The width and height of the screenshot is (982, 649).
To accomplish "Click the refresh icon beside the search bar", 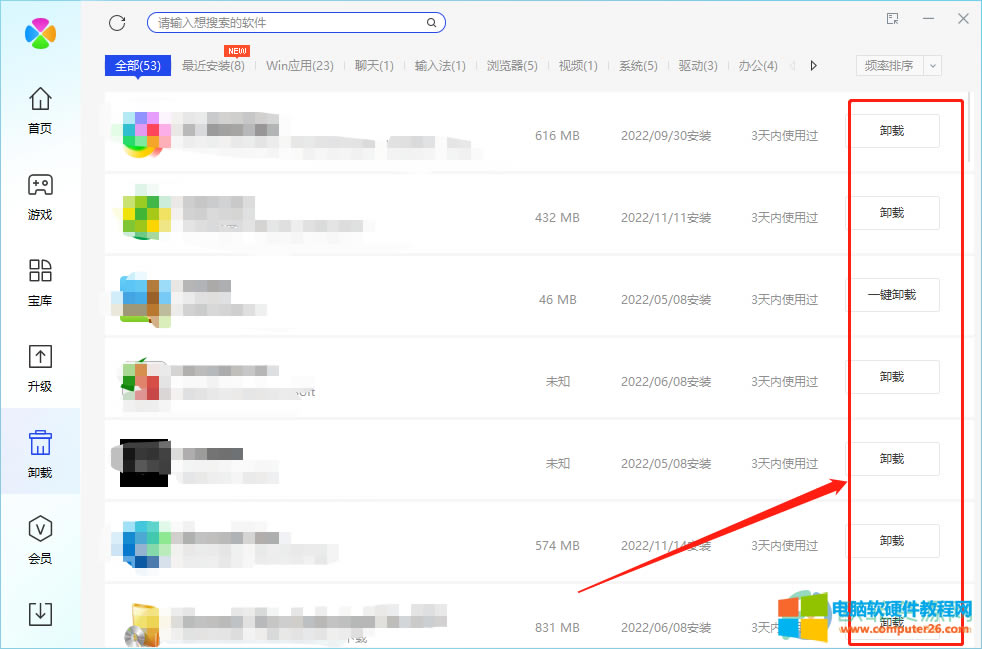I will point(117,22).
